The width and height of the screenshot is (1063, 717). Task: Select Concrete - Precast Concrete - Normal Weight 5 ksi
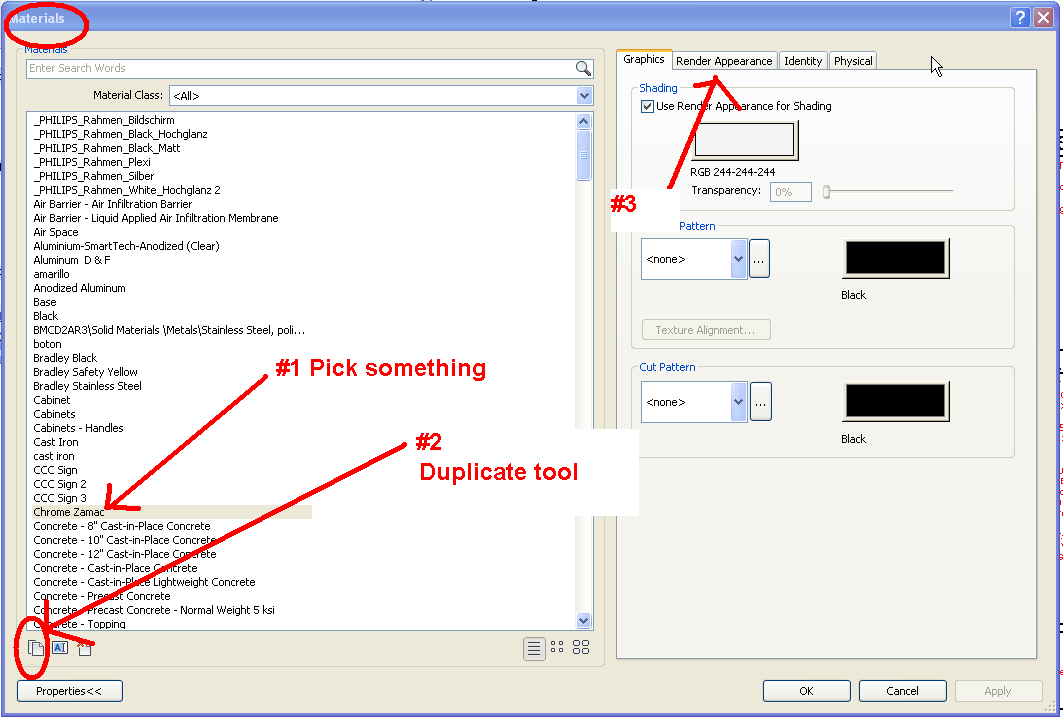[x=154, y=611]
